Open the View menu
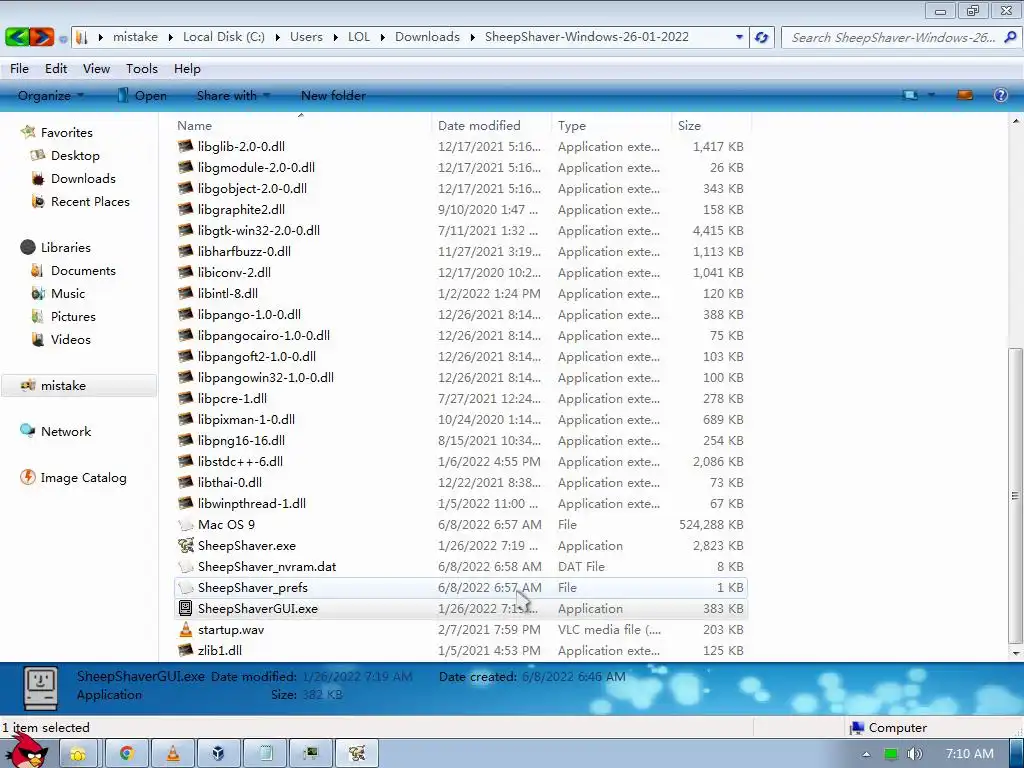The height and width of the screenshot is (768, 1024). click(96, 69)
